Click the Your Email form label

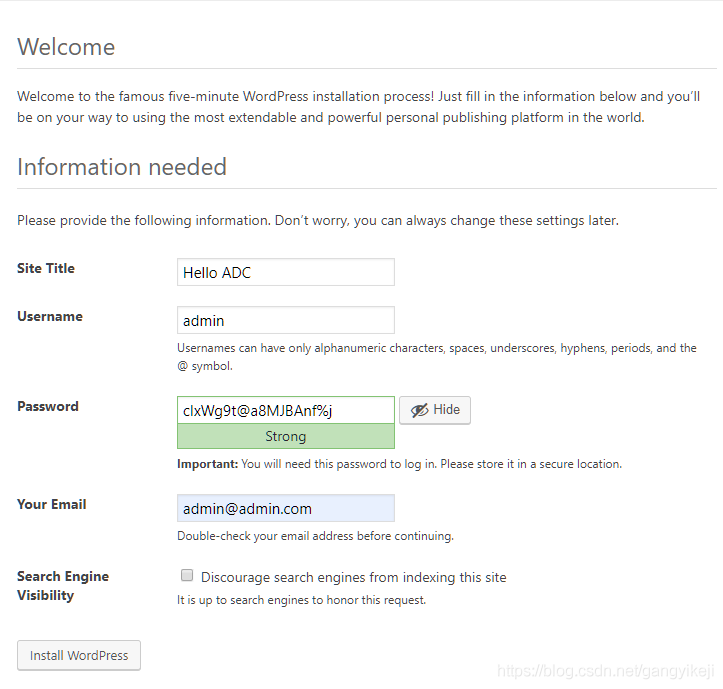coord(52,504)
